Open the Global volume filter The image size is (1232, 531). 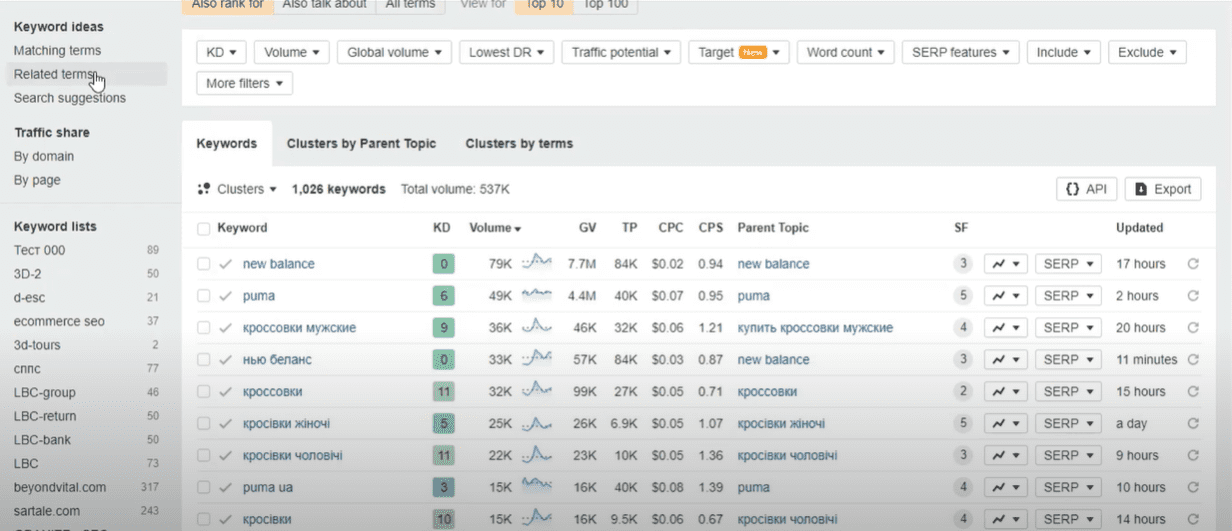pyautogui.click(x=394, y=52)
